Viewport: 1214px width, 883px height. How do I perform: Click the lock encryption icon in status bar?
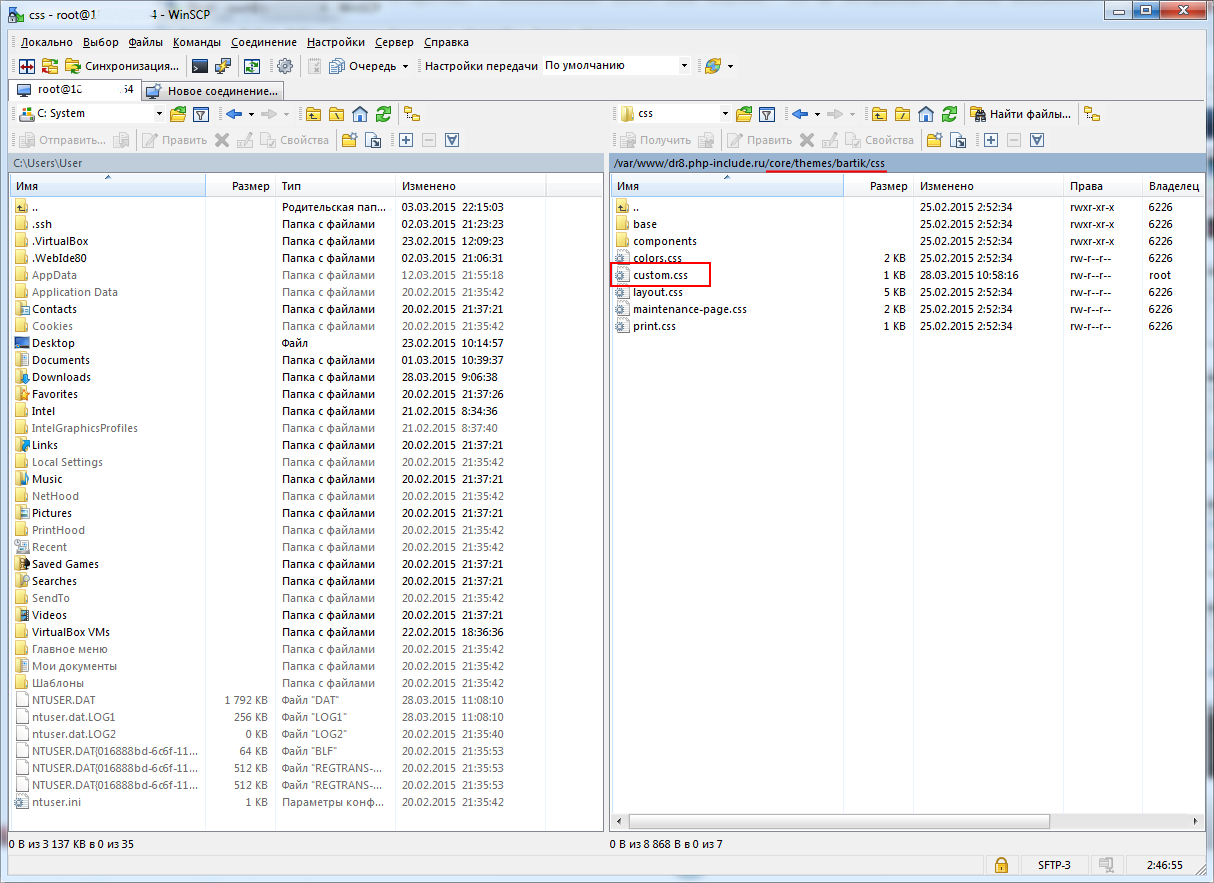[x=1000, y=864]
